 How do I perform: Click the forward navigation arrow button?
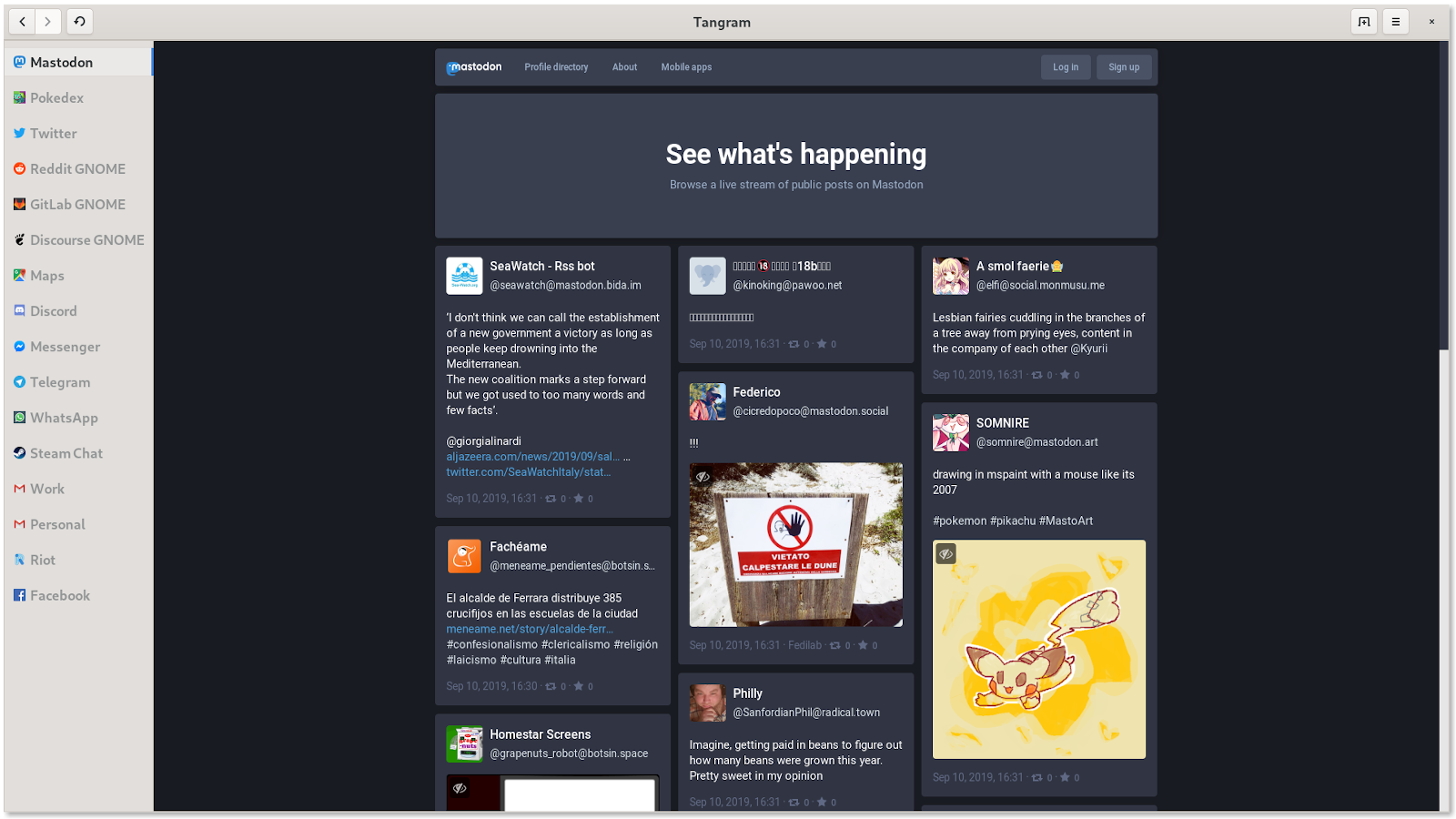coord(48,22)
